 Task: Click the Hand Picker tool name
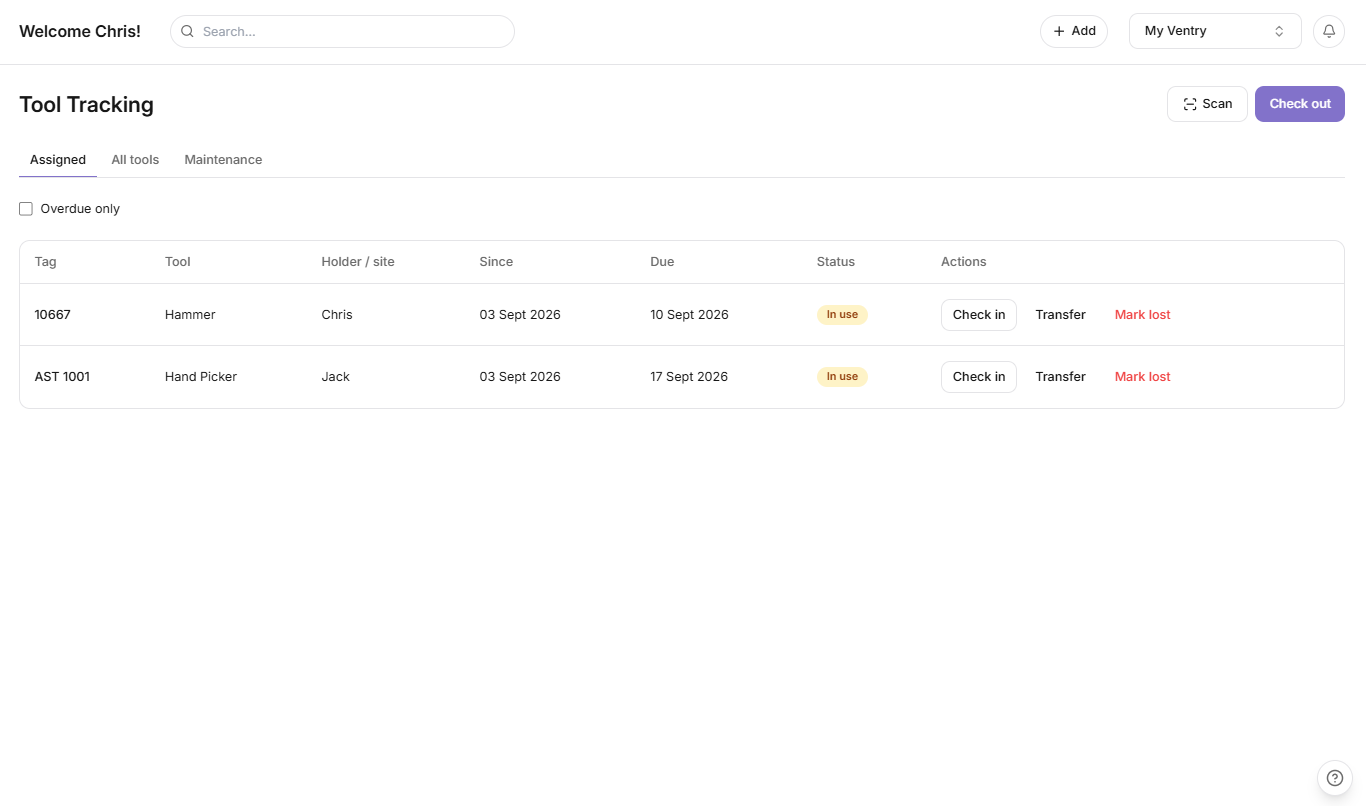(x=201, y=377)
